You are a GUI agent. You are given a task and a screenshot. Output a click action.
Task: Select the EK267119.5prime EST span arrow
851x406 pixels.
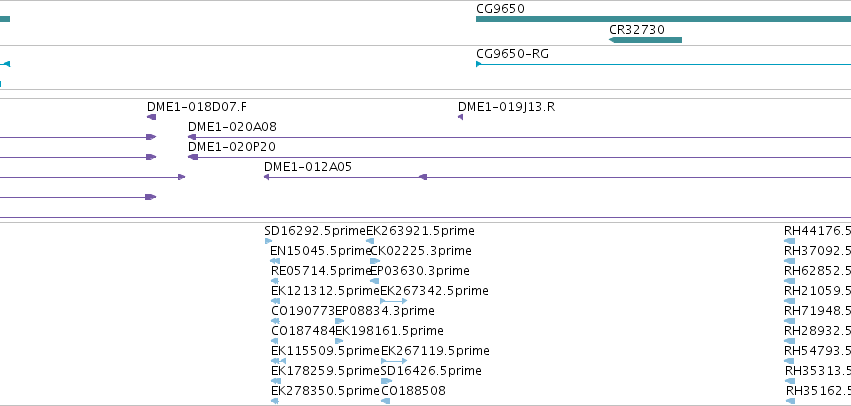tap(394, 360)
